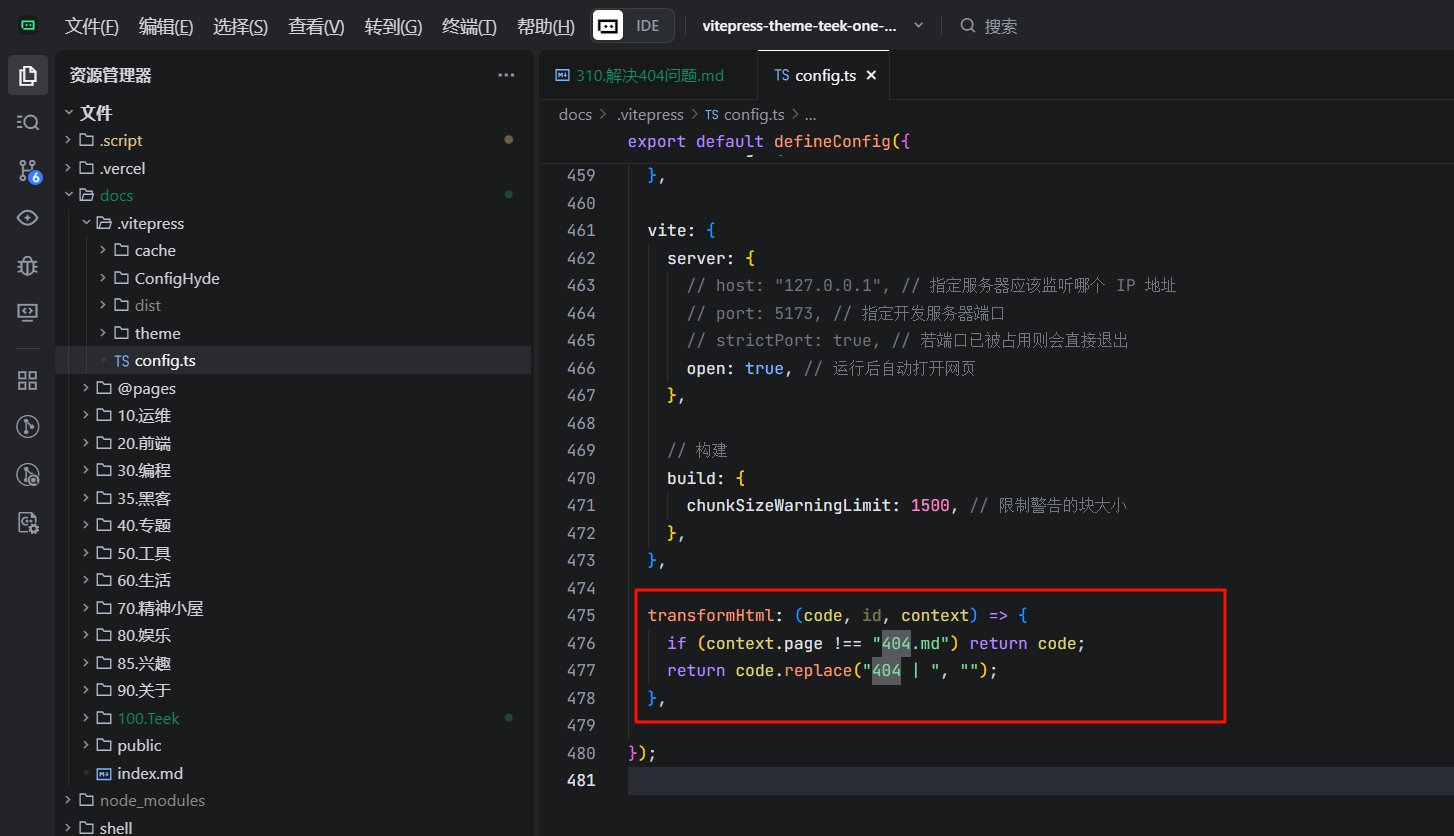Open the extensions grid icon view

coord(28,380)
